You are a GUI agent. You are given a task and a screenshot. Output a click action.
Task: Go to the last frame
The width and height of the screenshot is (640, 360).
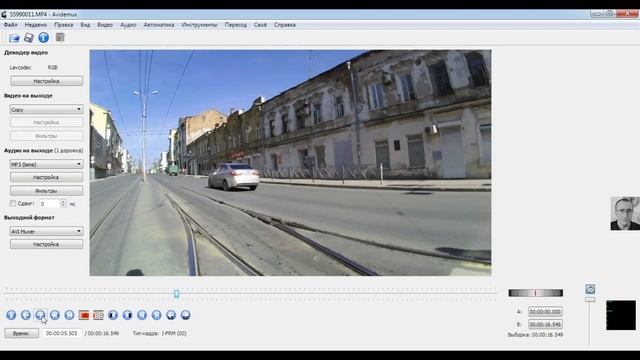pos(156,315)
